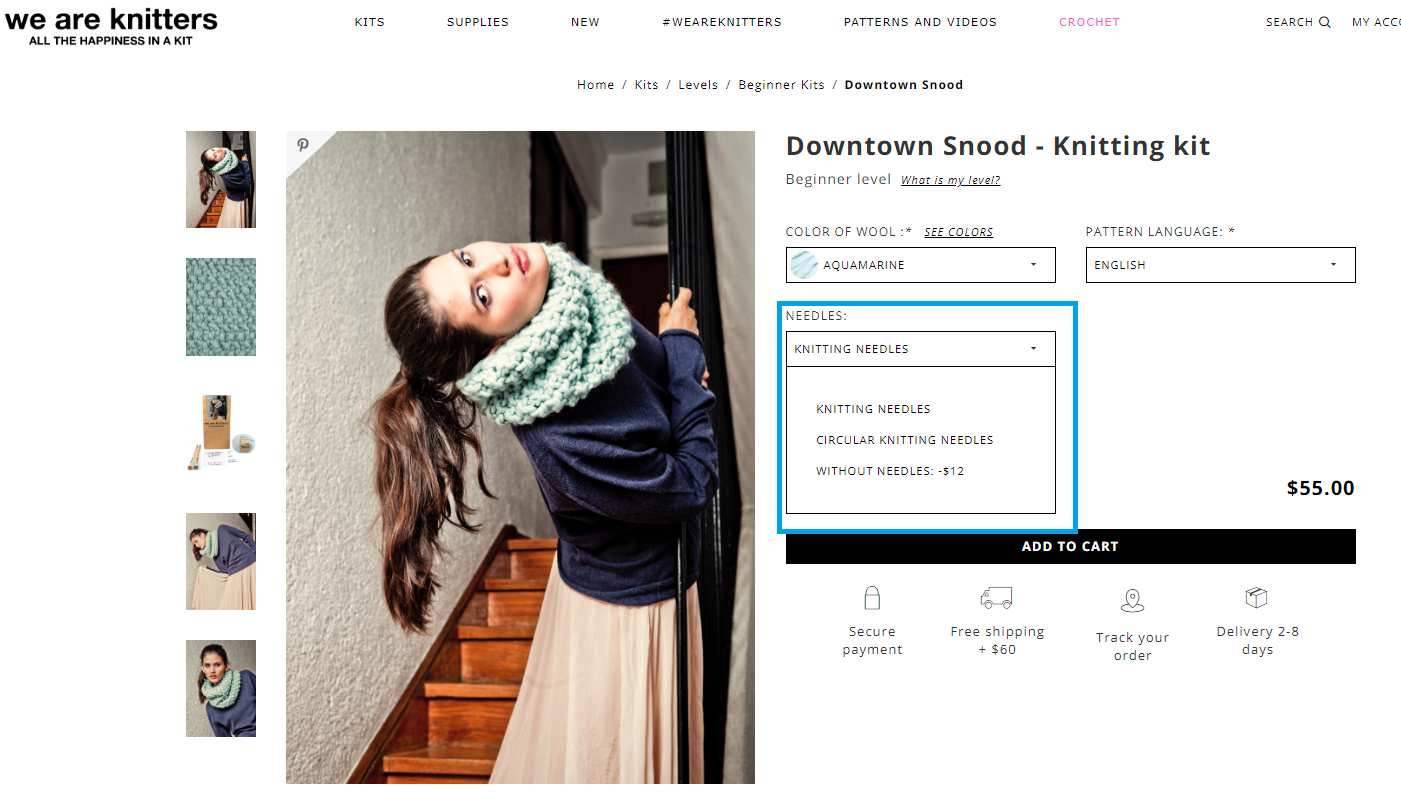Go to Beginner Kits breadcrumb link

781,85
